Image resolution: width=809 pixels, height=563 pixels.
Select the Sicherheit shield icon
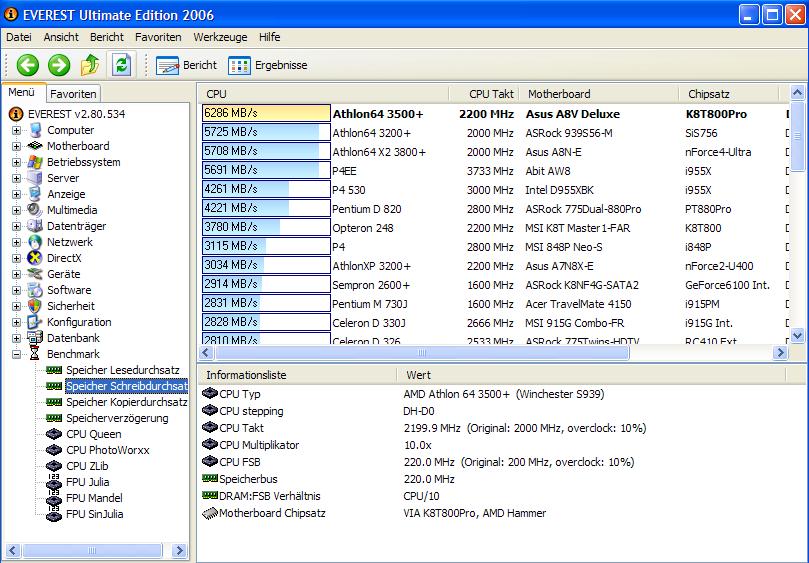tap(35, 306)
